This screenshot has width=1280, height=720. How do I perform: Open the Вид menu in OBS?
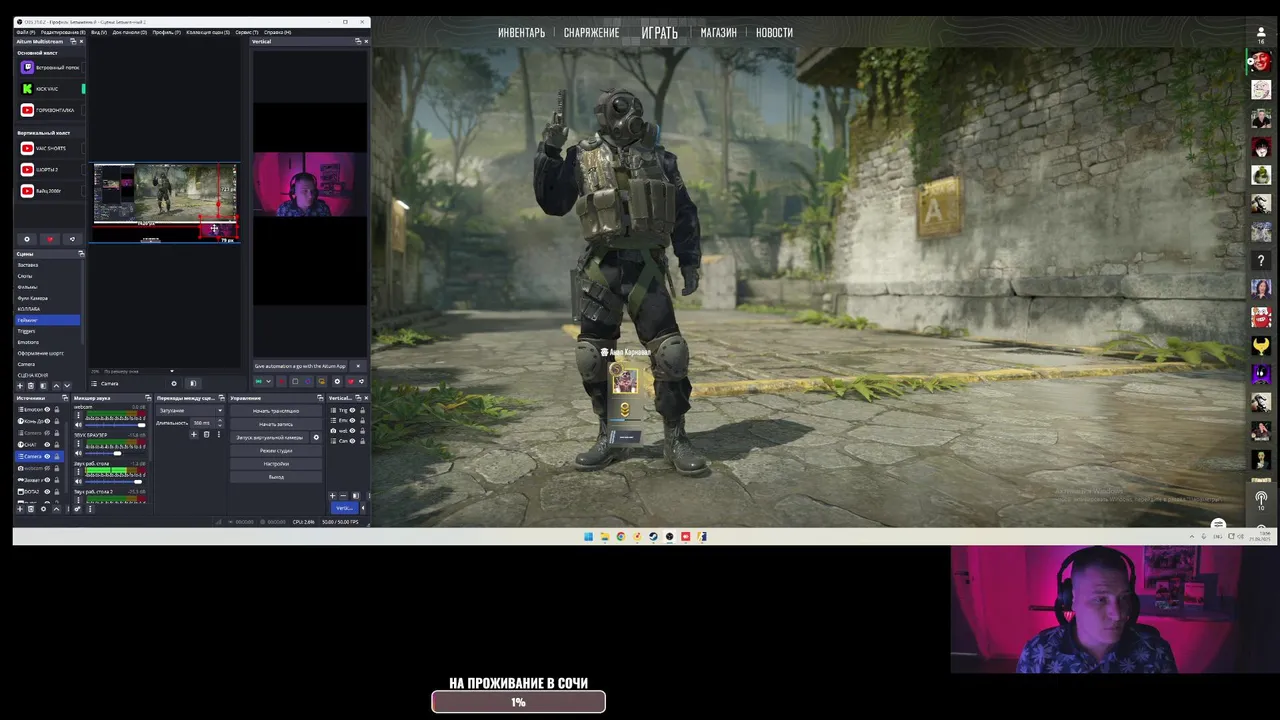pyautogui.click(x=99, y=32)
